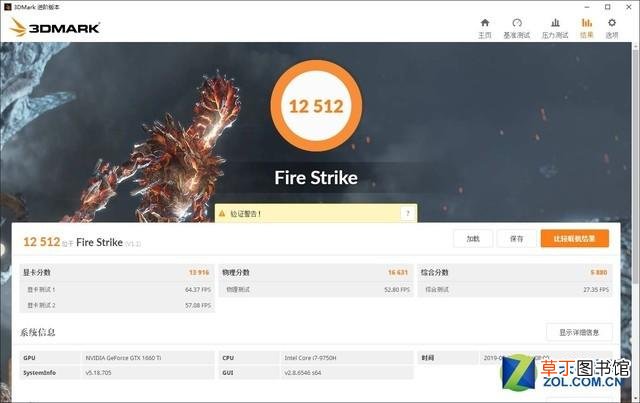Select the highlighted Results (结果) tab

587,28
